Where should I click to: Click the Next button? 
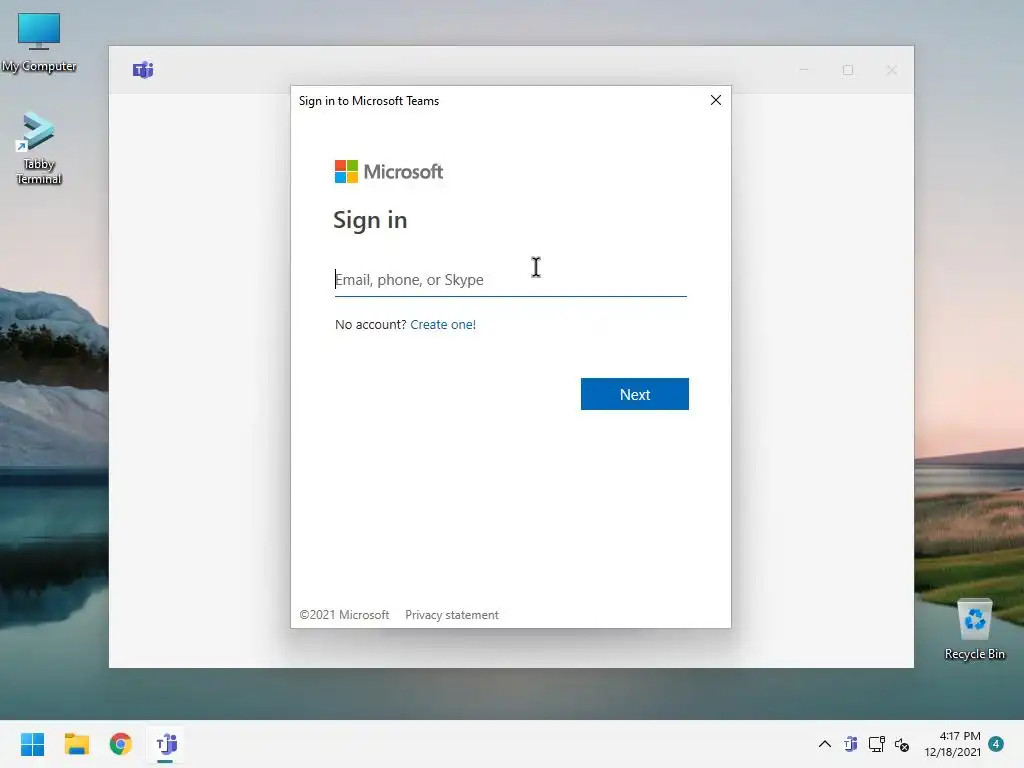click(x=634, y=394)
